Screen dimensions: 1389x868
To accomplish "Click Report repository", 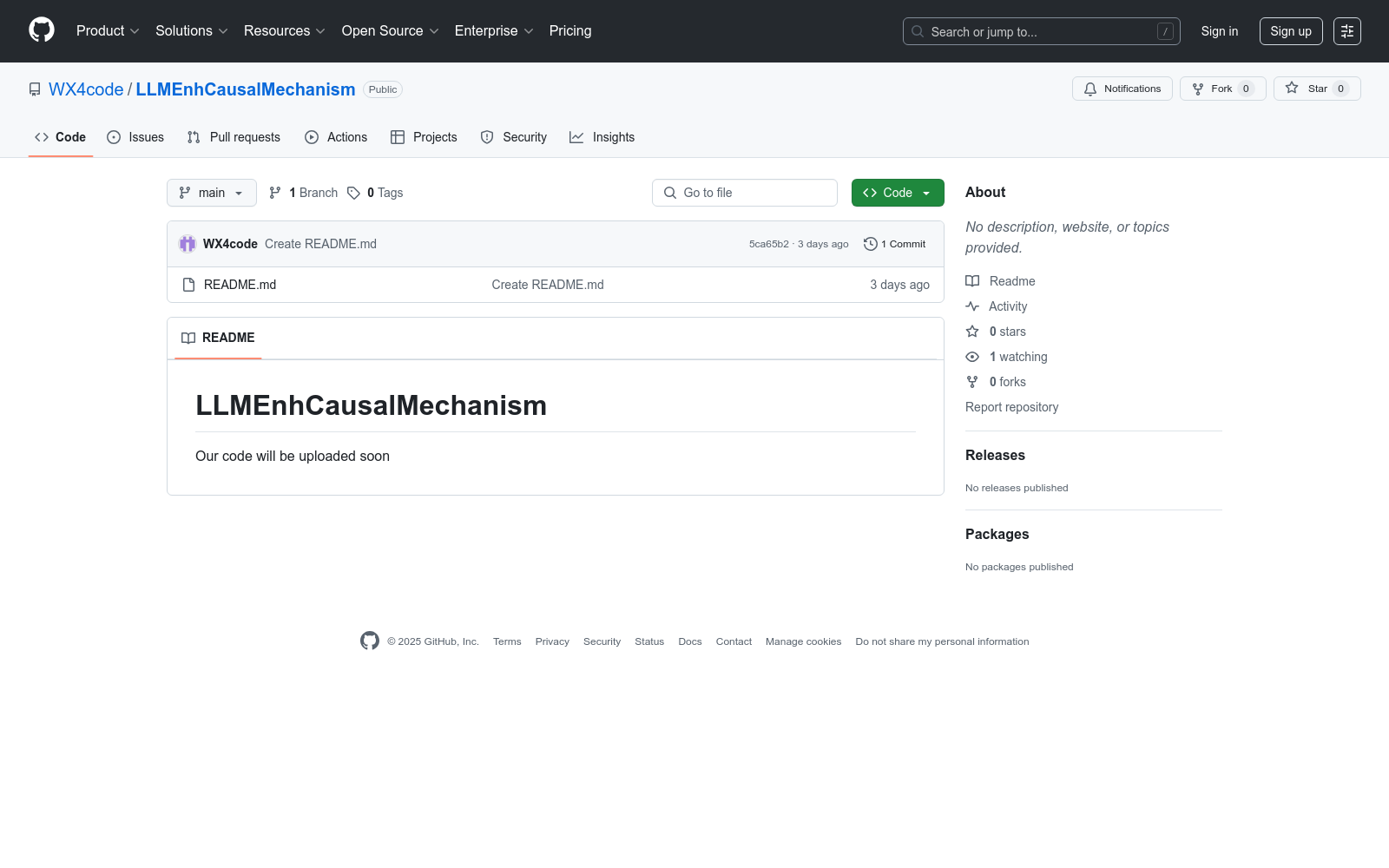I will pyautogui.click(x=1011, y=407).
